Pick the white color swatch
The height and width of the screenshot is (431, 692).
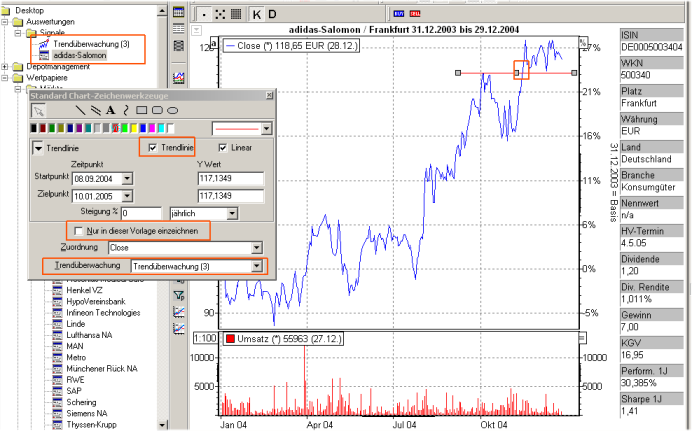coord(170,128)
